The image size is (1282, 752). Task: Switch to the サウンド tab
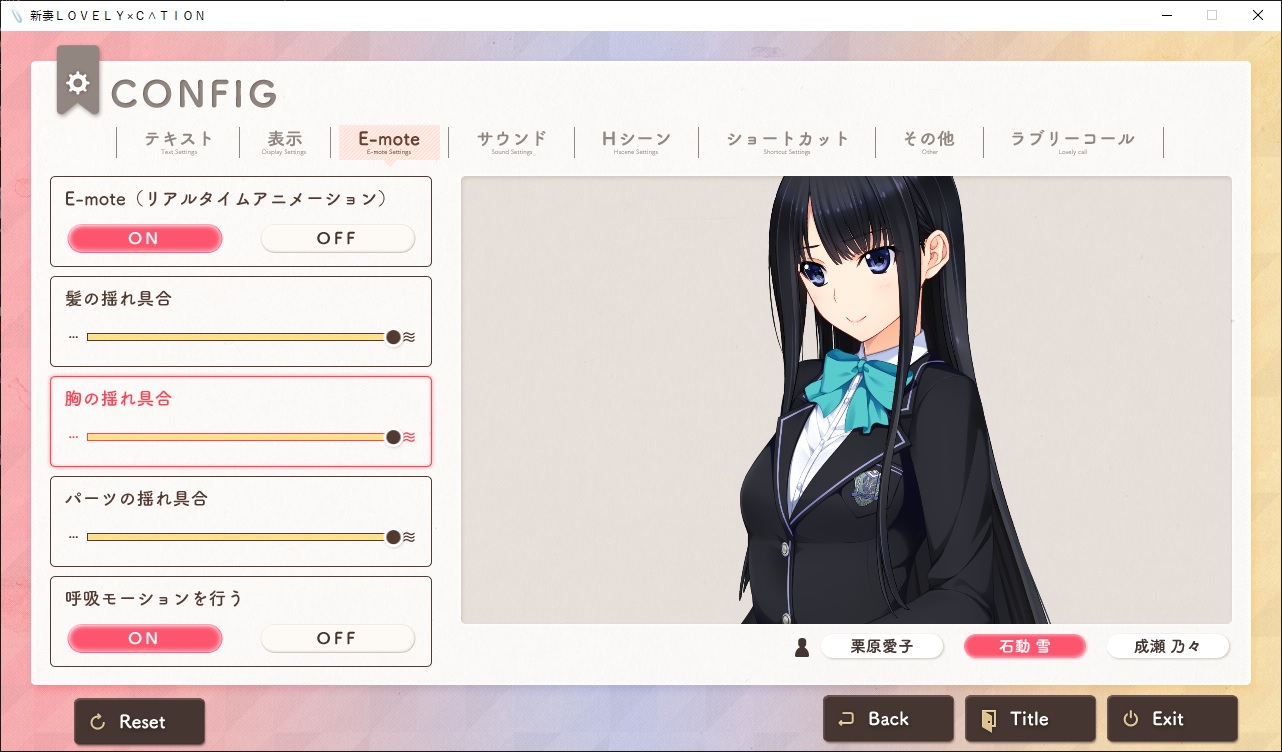pos(511,142)
